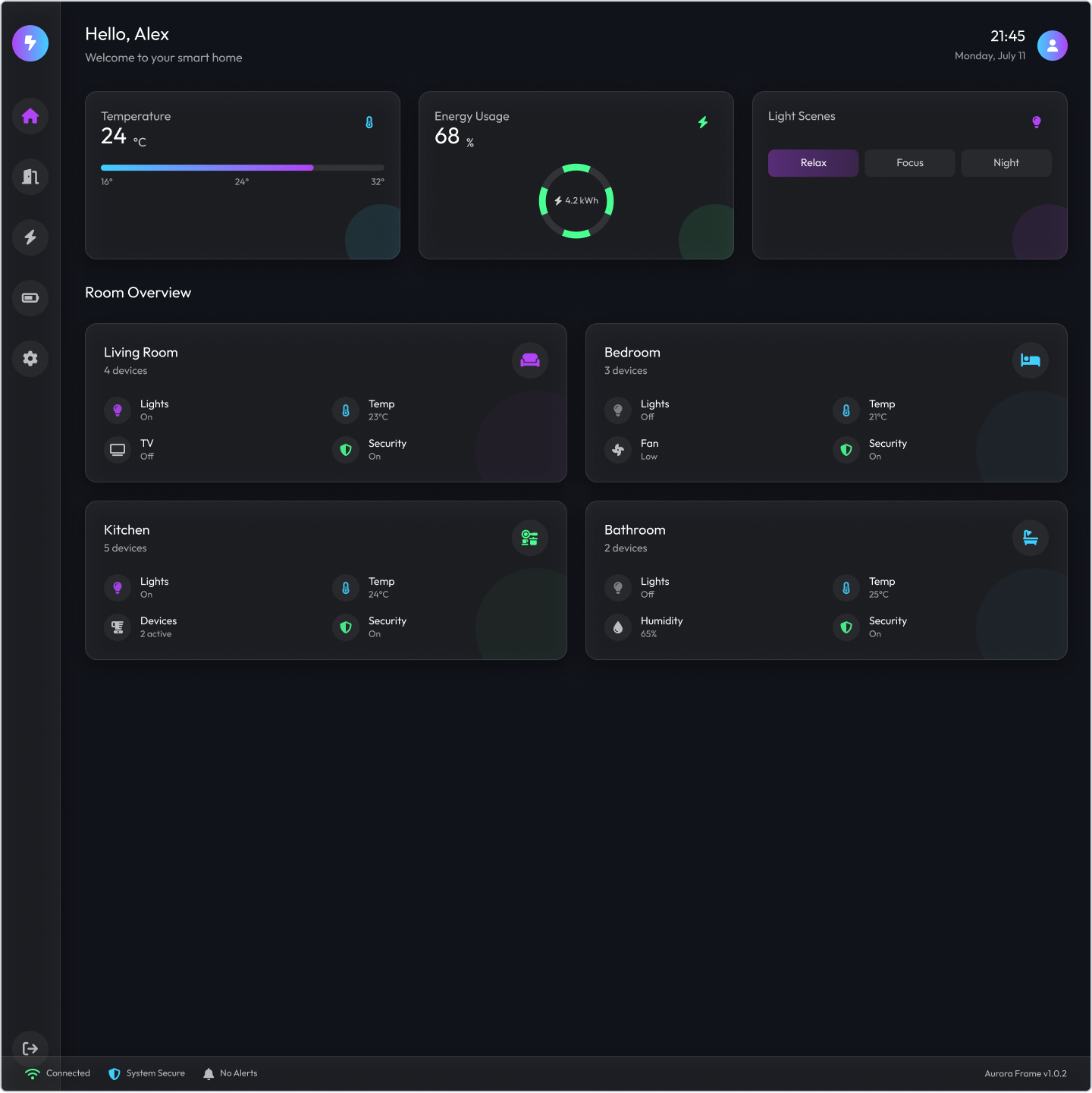Open the Rooms icon in the sidebar
Viewport: 1092px width, 1093px height.
point(30,177)
